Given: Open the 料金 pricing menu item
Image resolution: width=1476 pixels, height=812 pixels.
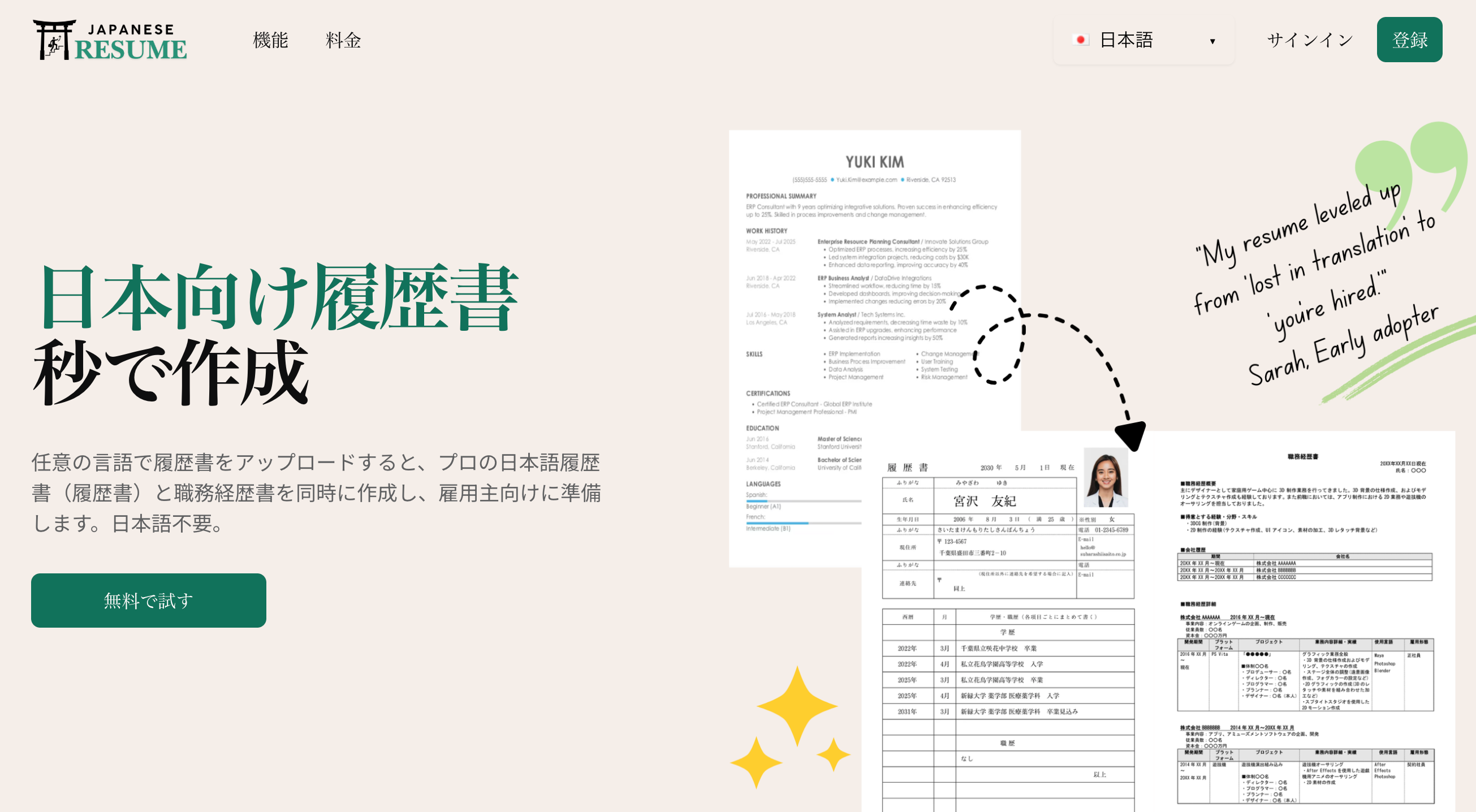Looking at the screenshot, I should click(x=343, y=40).
